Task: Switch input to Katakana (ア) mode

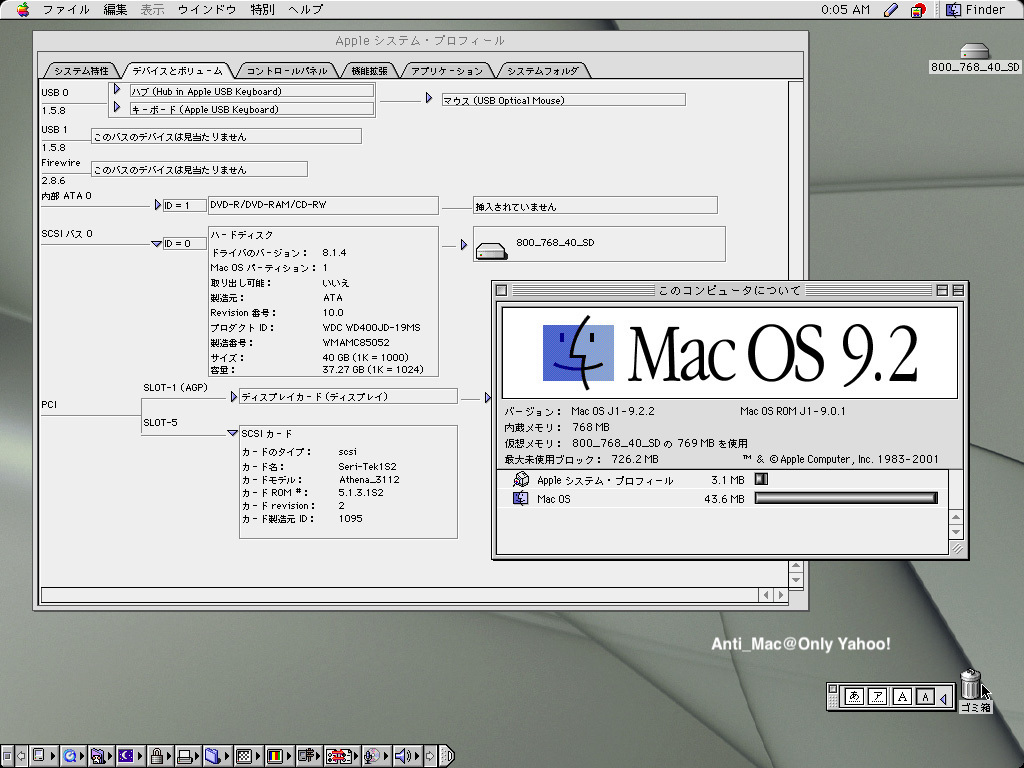Action: (x=878, y=697)
